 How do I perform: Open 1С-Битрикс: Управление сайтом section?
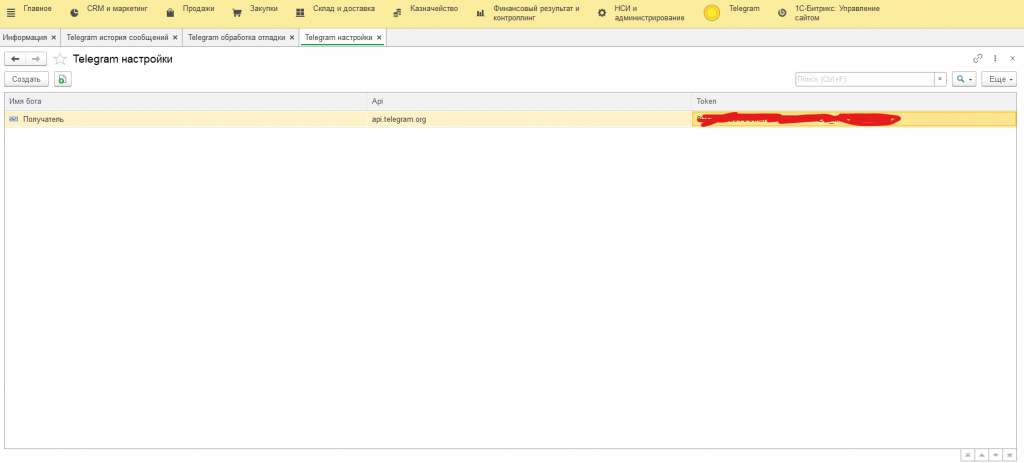(837, 13)
